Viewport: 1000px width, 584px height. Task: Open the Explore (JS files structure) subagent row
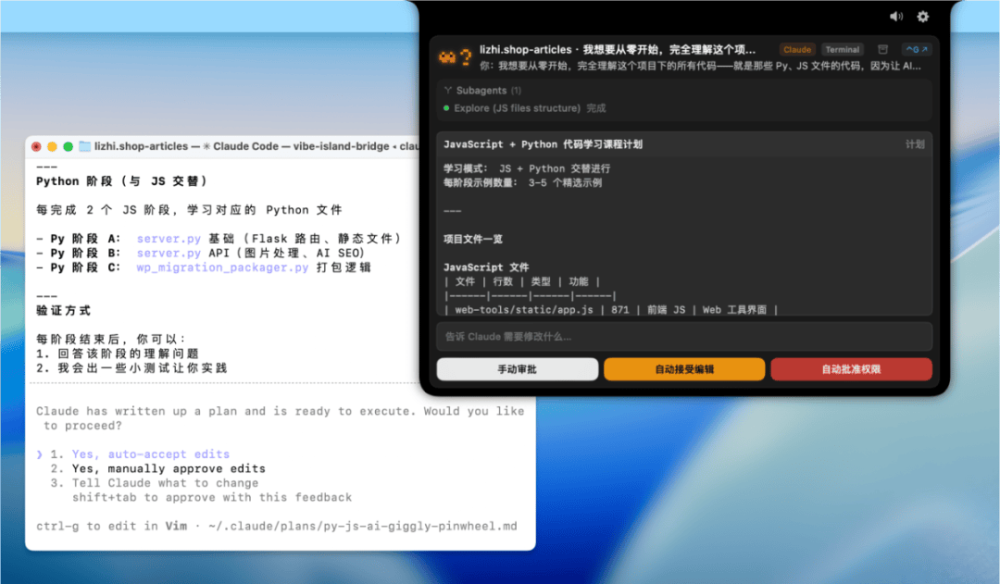pyautogui.click(x=524, y=108)
